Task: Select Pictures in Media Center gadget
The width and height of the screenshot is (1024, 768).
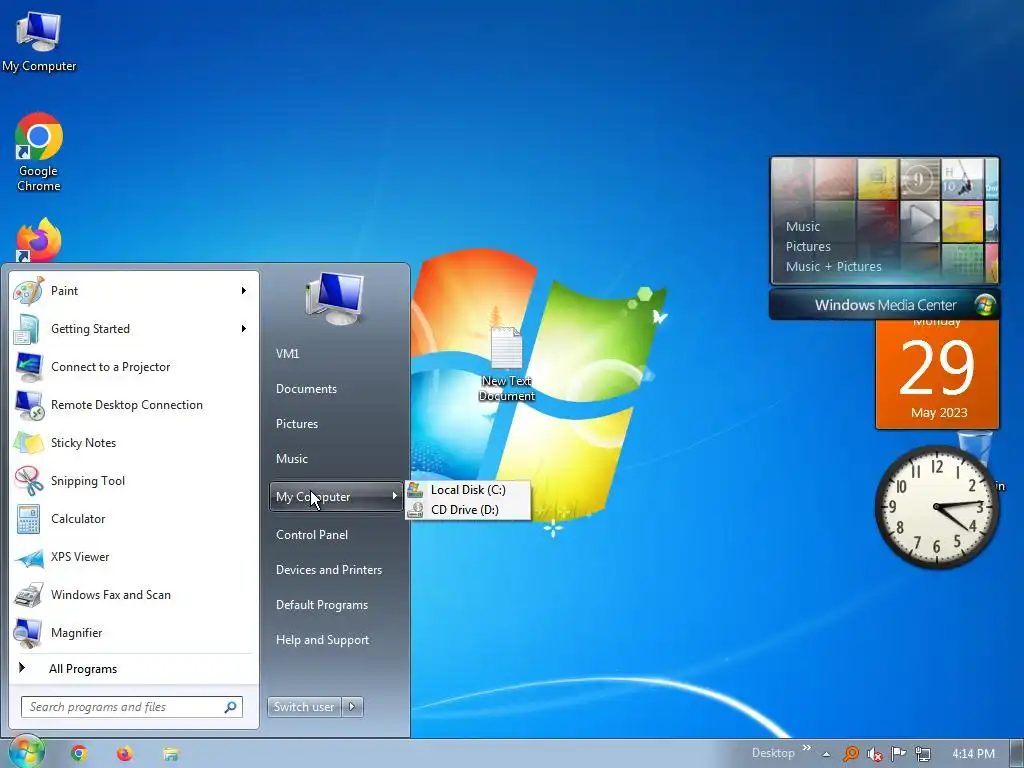Action: point(808,247)
